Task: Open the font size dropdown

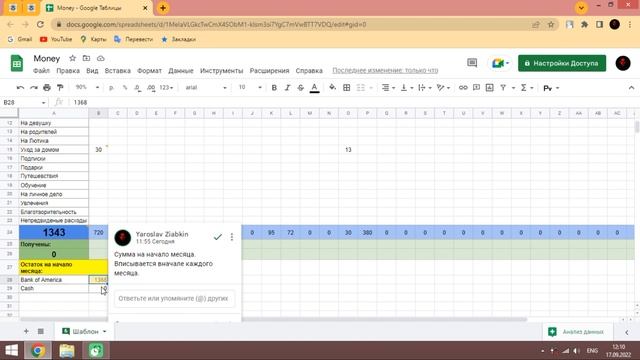Action: (250, 87)
